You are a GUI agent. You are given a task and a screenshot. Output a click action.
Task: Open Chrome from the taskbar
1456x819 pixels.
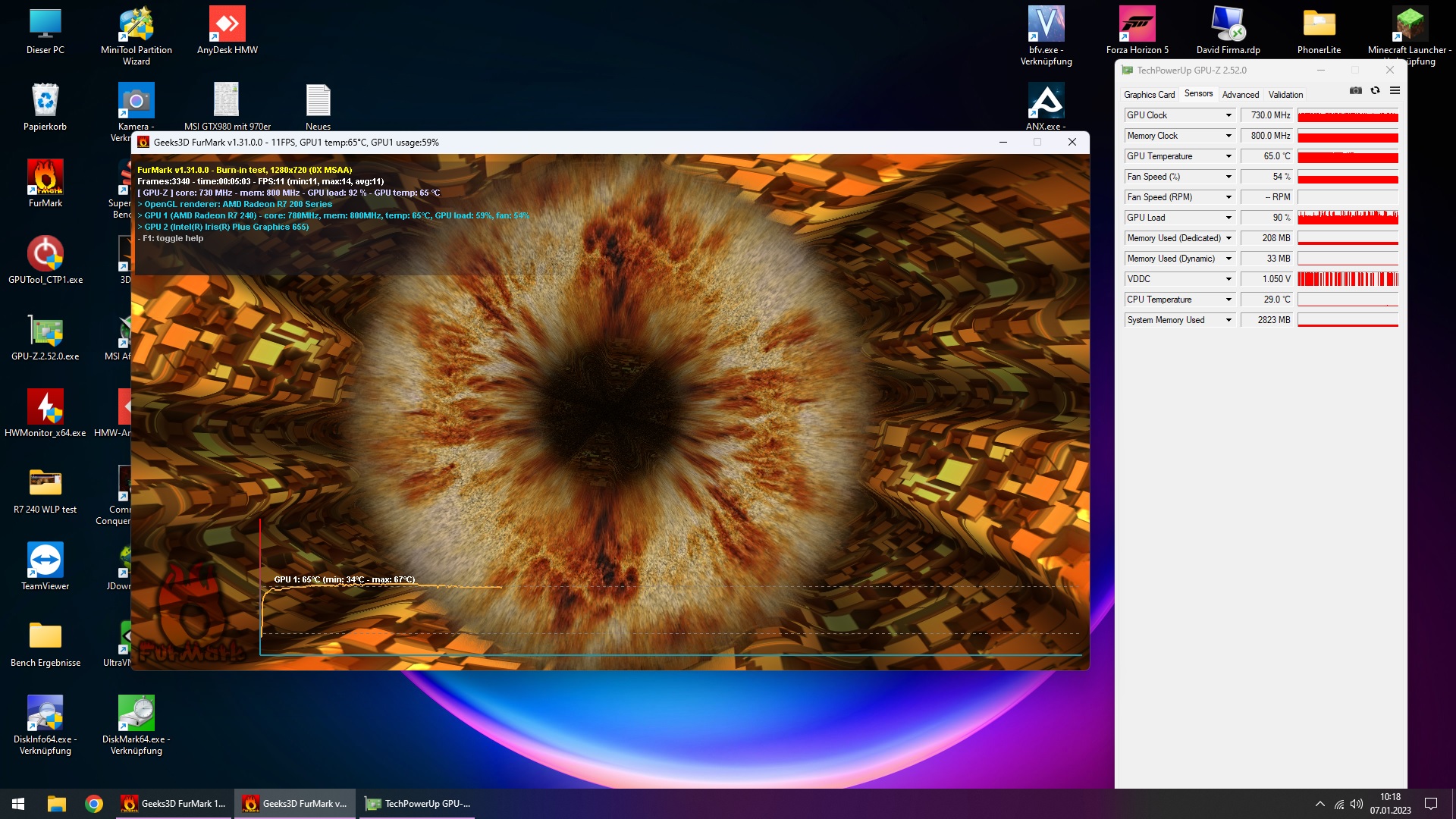point(94,804)
